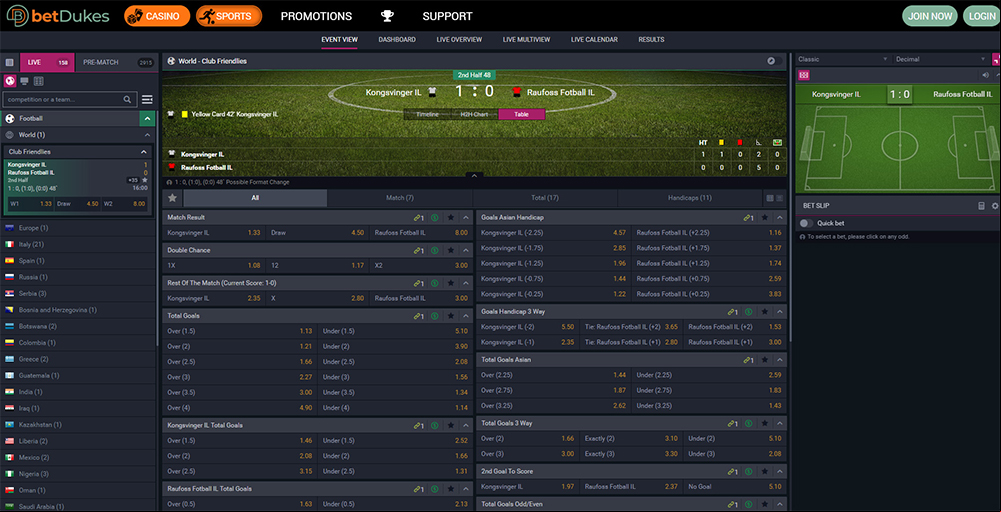The image size is (1001, 512).
Task: Switch markets to single-column layout
Action: pos(779,198)
